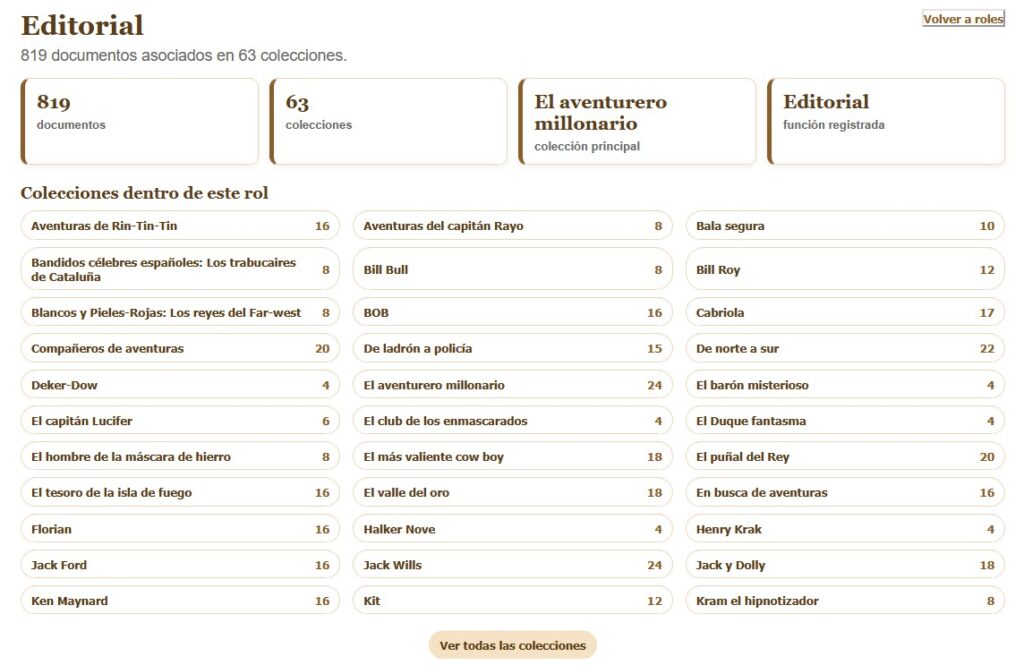The height and width of the screenshot is (665, 1024).
Task: Open the El puñal del Rey collection
Action: [x=845, y=457]
